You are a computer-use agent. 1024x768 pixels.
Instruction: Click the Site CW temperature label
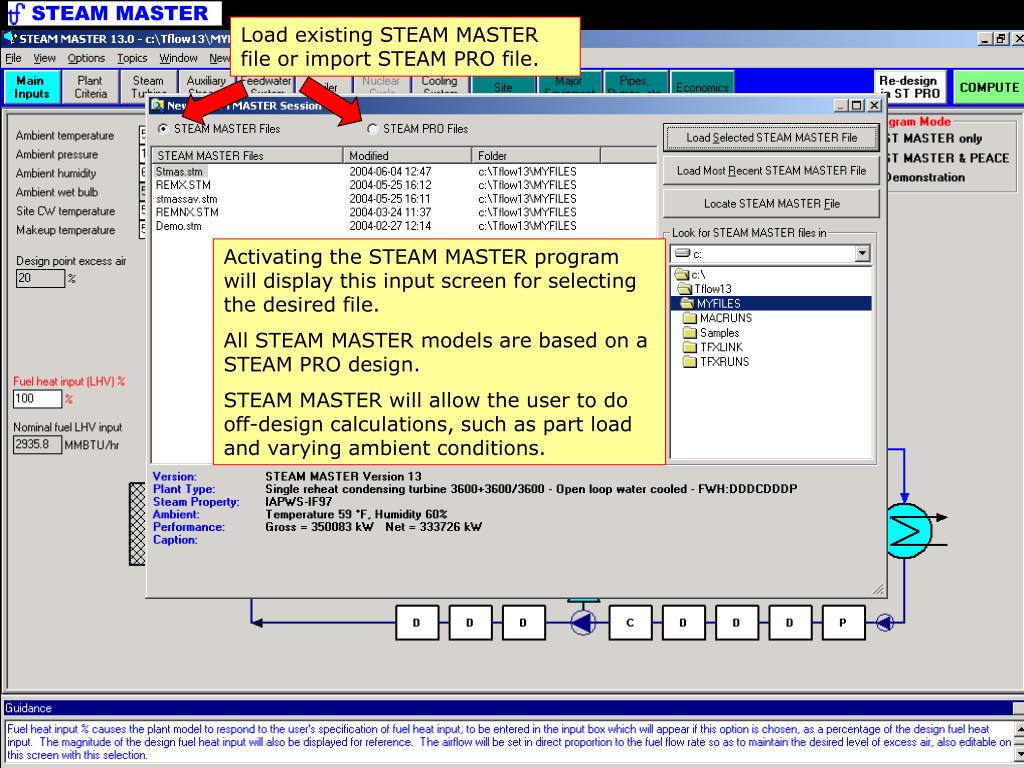click(x=65, y=211)
